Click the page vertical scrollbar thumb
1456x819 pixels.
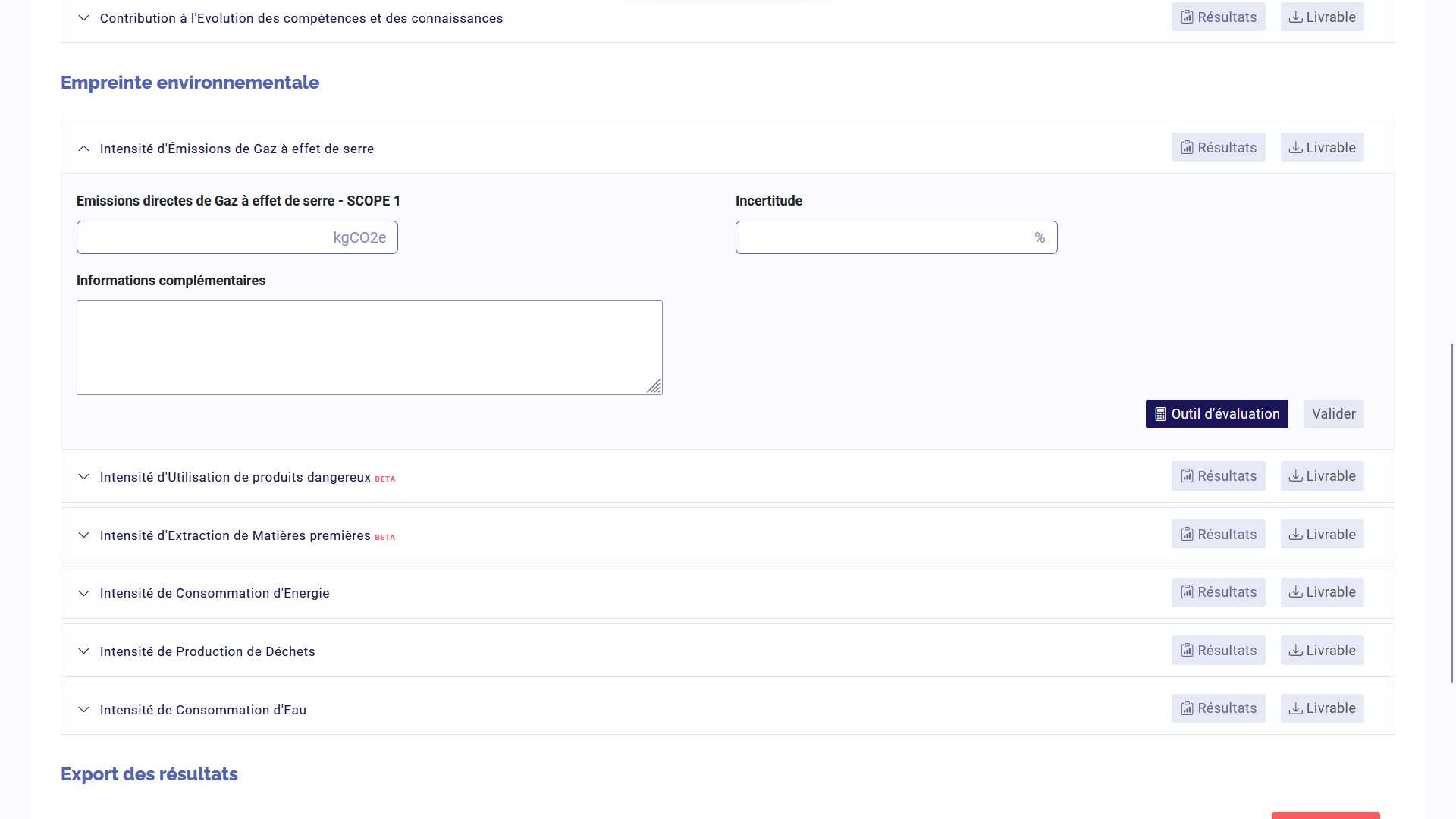point(1452,513)
